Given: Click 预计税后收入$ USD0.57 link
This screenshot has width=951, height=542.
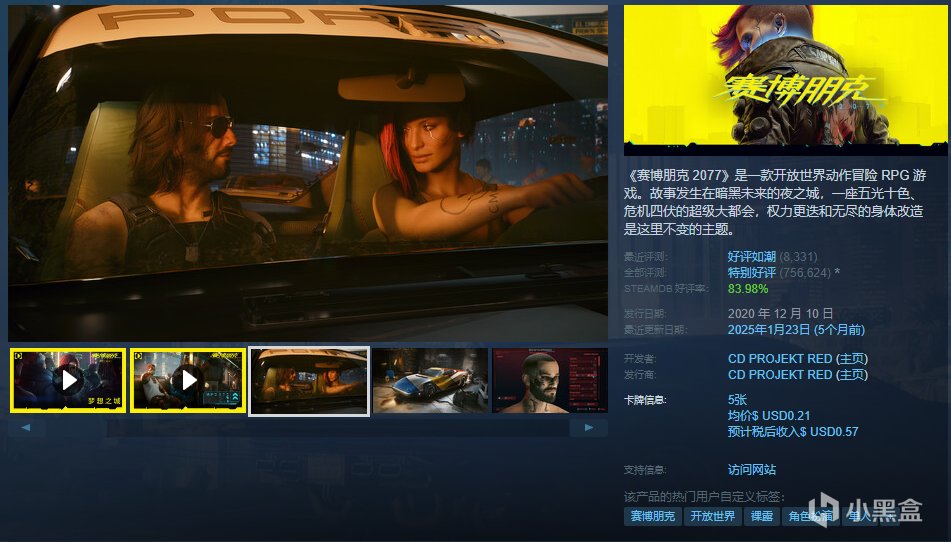Looking at the screenshot, I should click(793, 432).
